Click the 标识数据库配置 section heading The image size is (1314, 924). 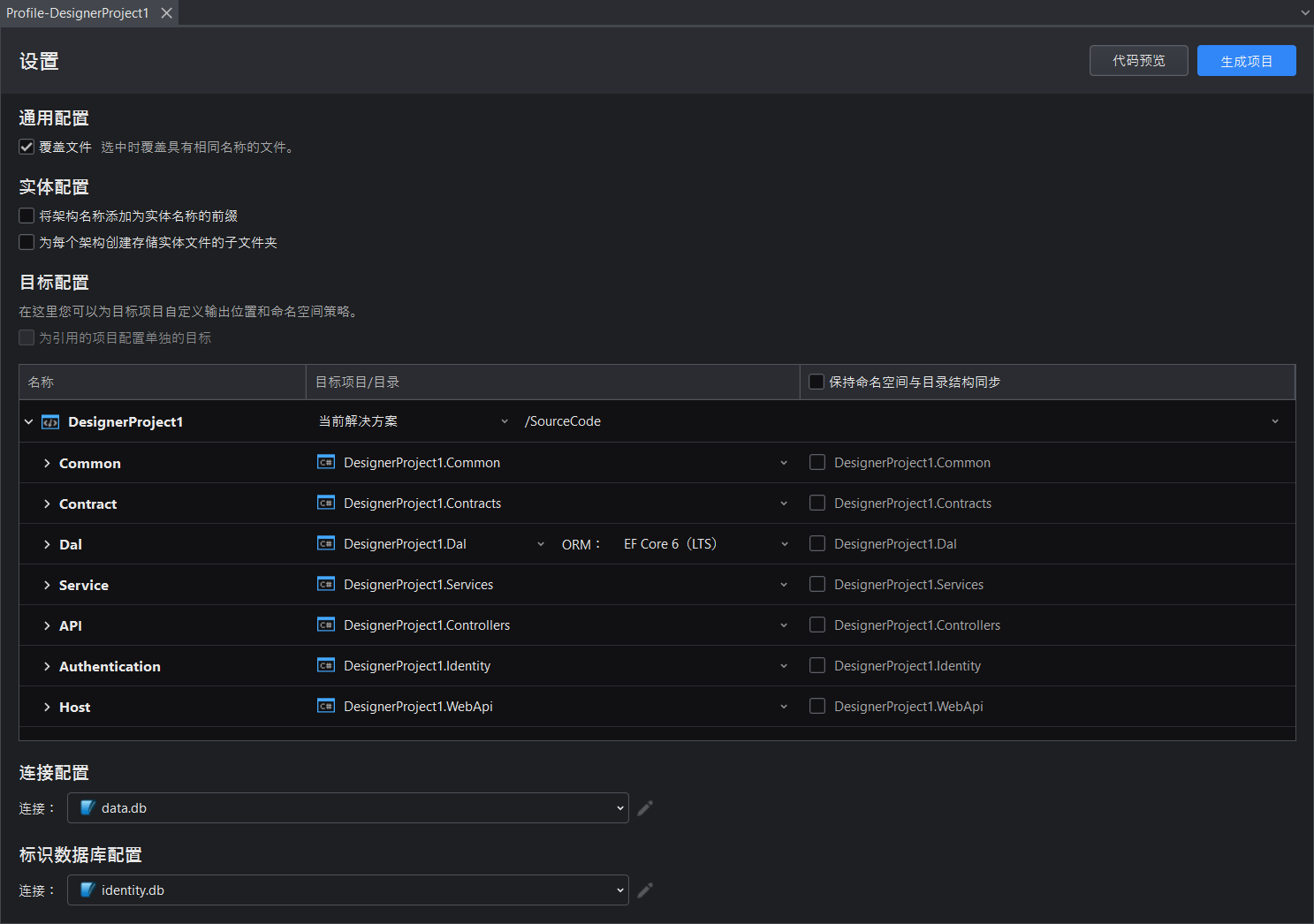[x=80, y=854]
